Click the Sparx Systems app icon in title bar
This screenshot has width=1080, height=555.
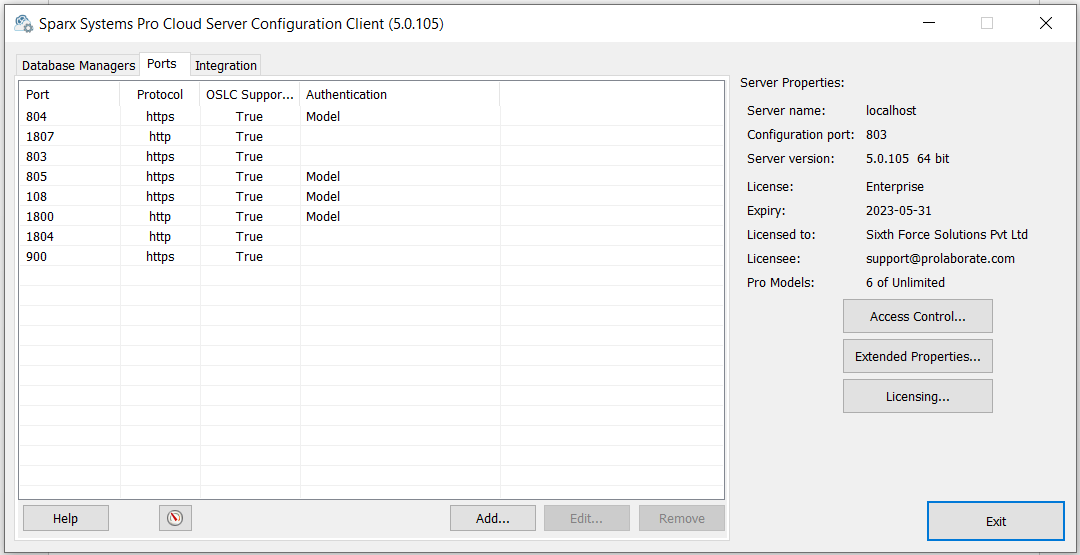(23, 23)
